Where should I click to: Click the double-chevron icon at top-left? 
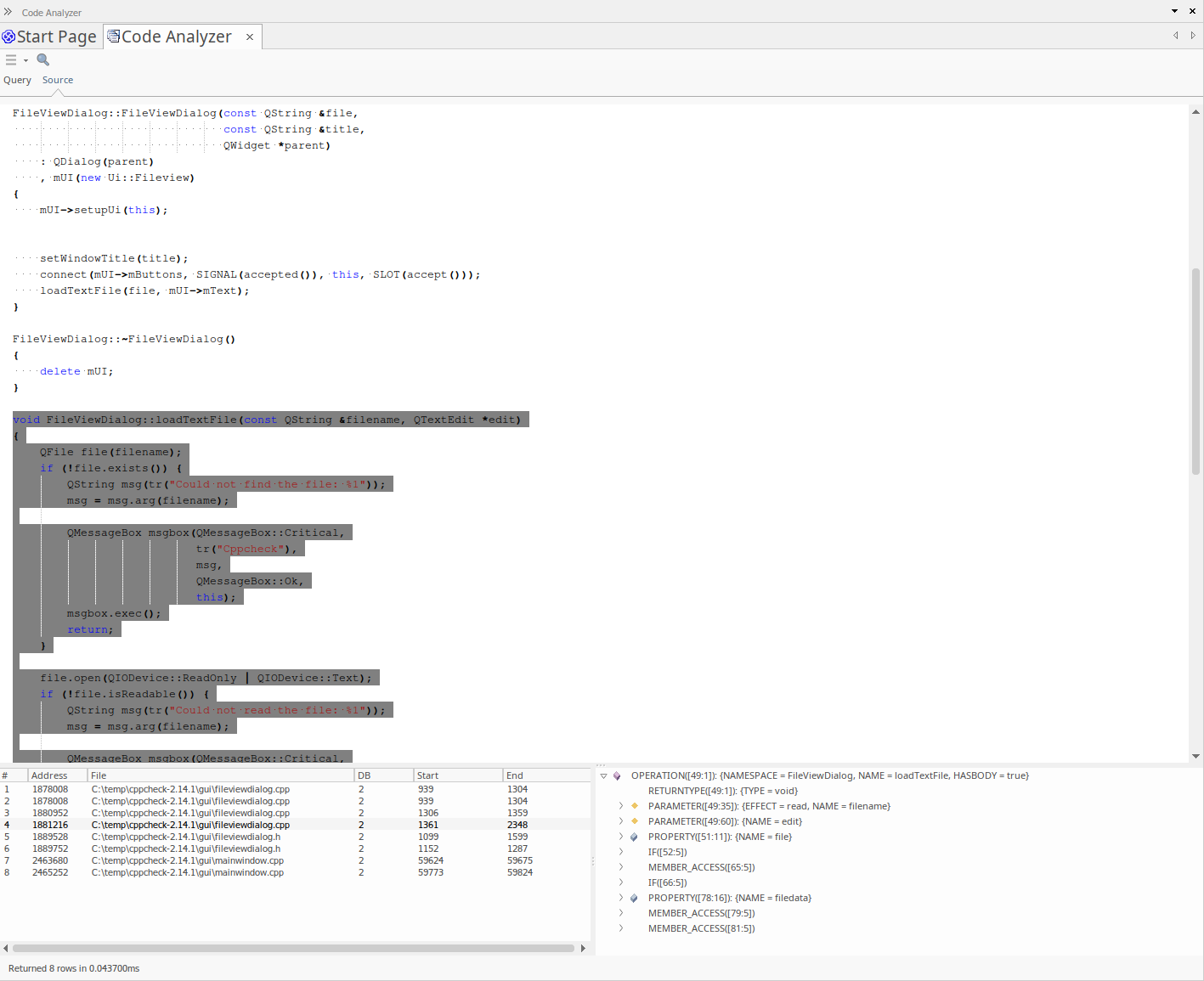8,11
